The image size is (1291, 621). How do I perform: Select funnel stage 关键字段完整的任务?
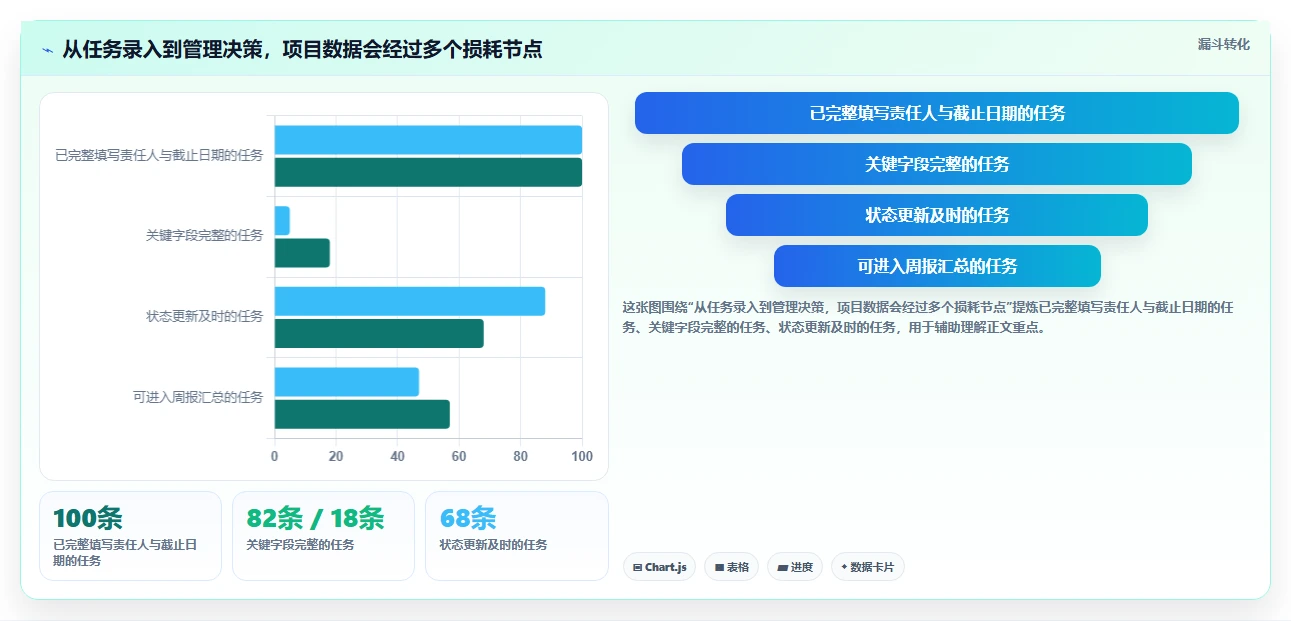click(x=937, y=164)
